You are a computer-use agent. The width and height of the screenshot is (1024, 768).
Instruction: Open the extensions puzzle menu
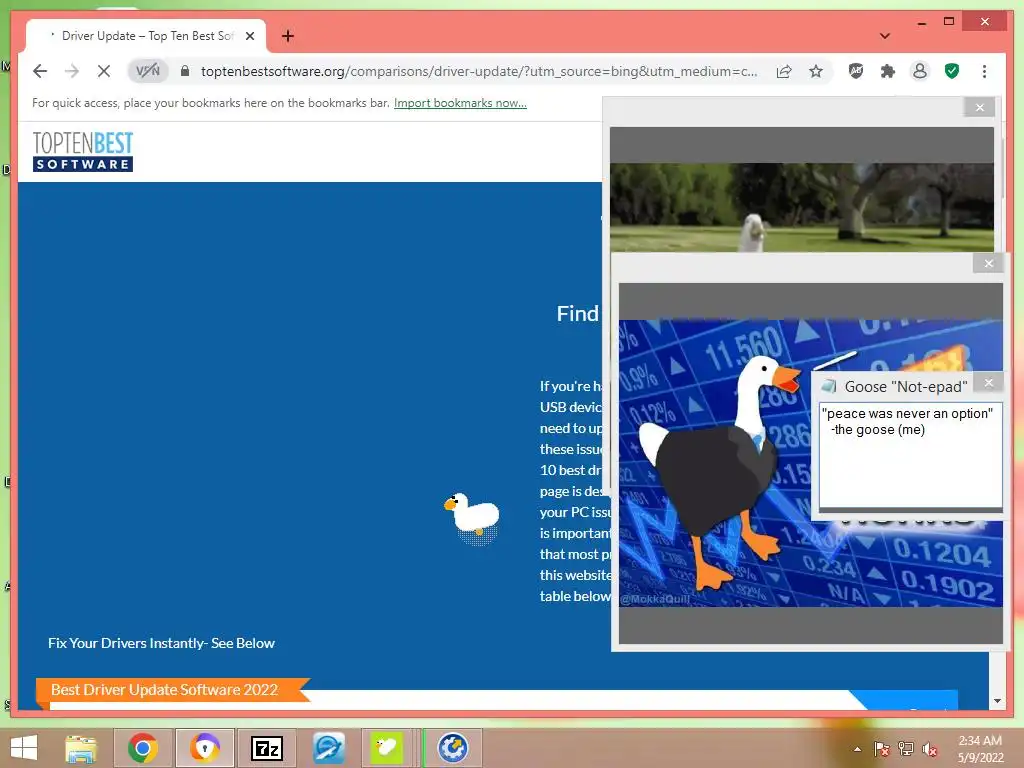(888, 71)
